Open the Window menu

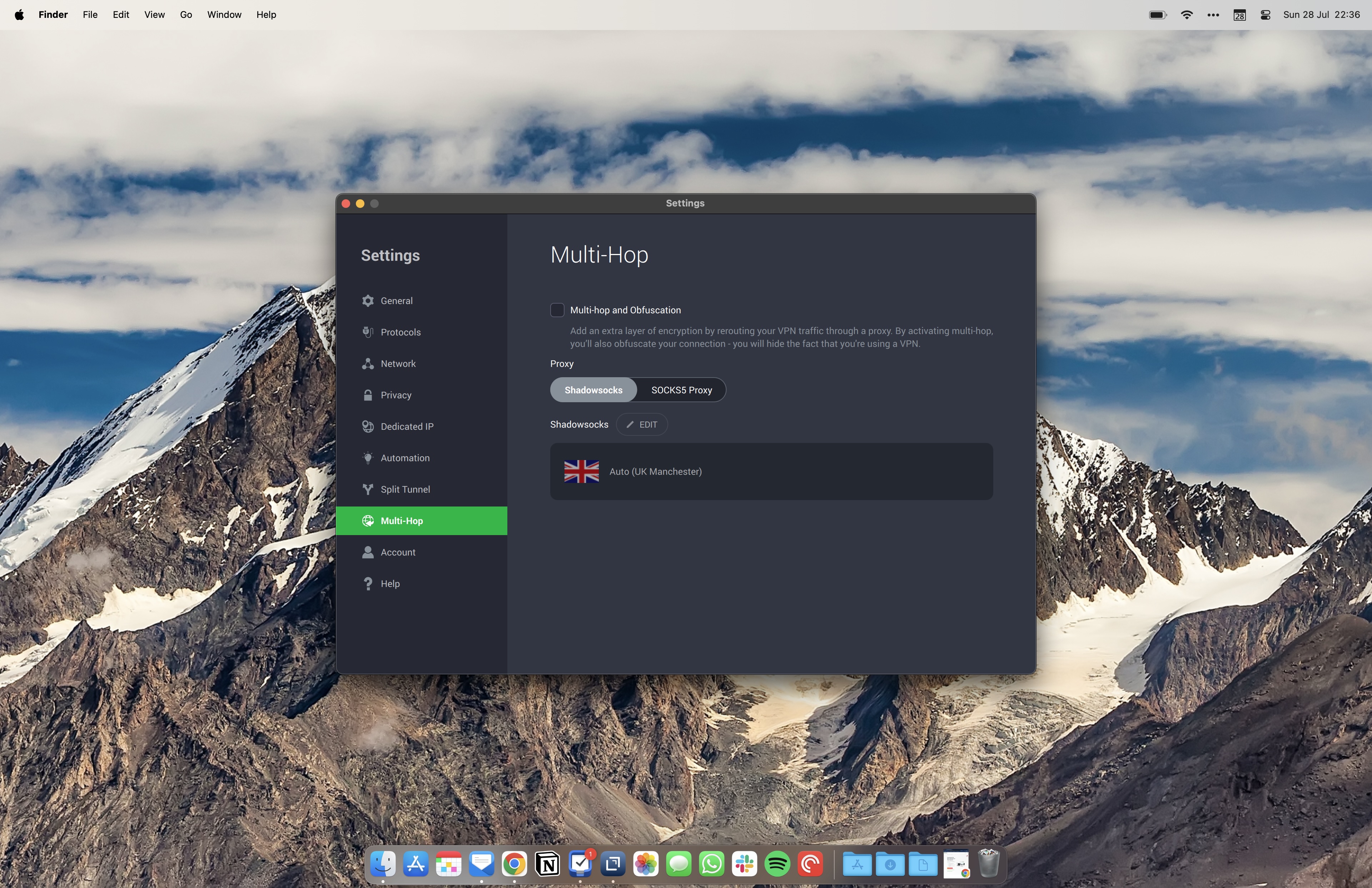click(x=224, y=14)
